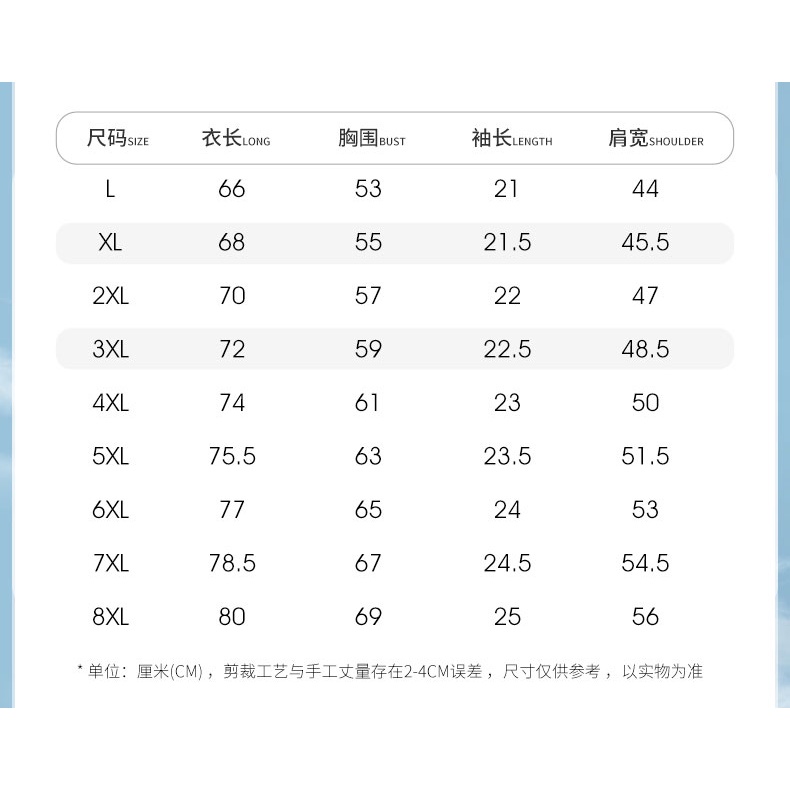
Task: Click the 48.5 shoulder value for 3XL
Action: pos(645,349)
